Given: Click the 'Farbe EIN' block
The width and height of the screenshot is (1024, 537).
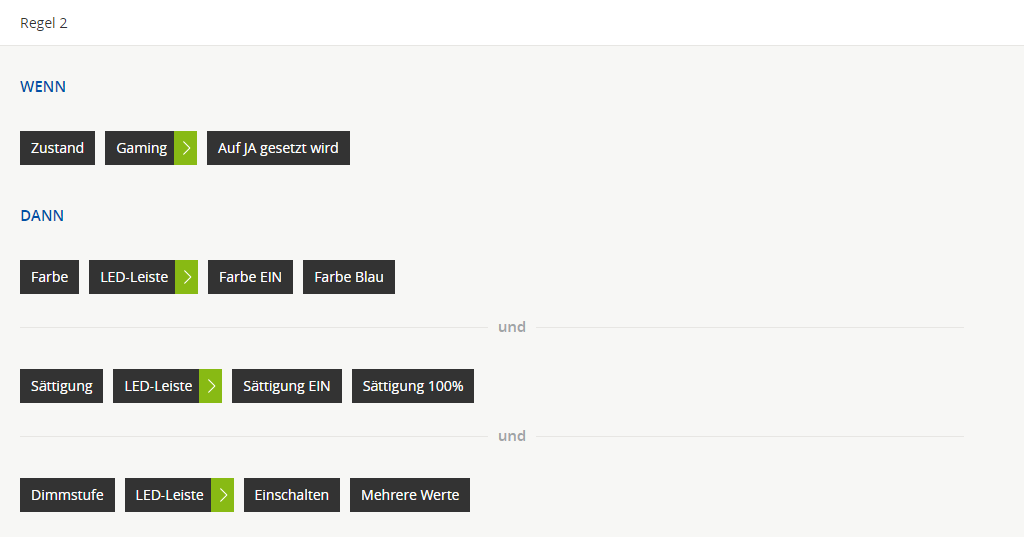Looking at the screenshot, I should pyautogui.click(x=250, y=277).
